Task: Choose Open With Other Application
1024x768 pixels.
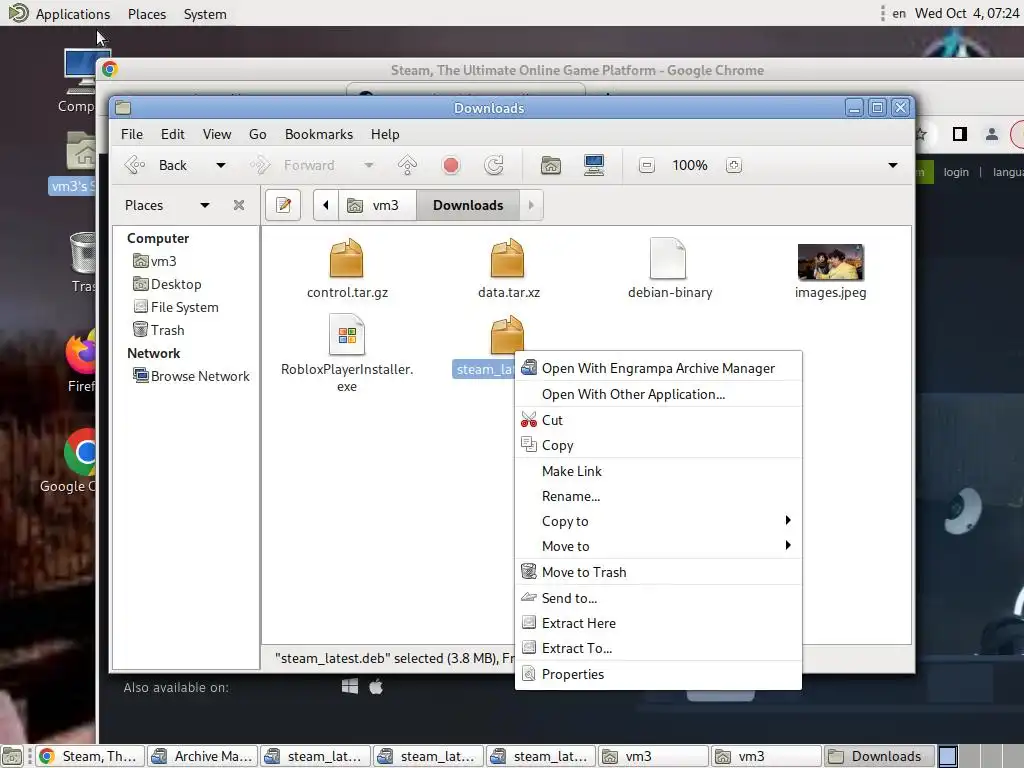Action: click(x=658, y=394)
